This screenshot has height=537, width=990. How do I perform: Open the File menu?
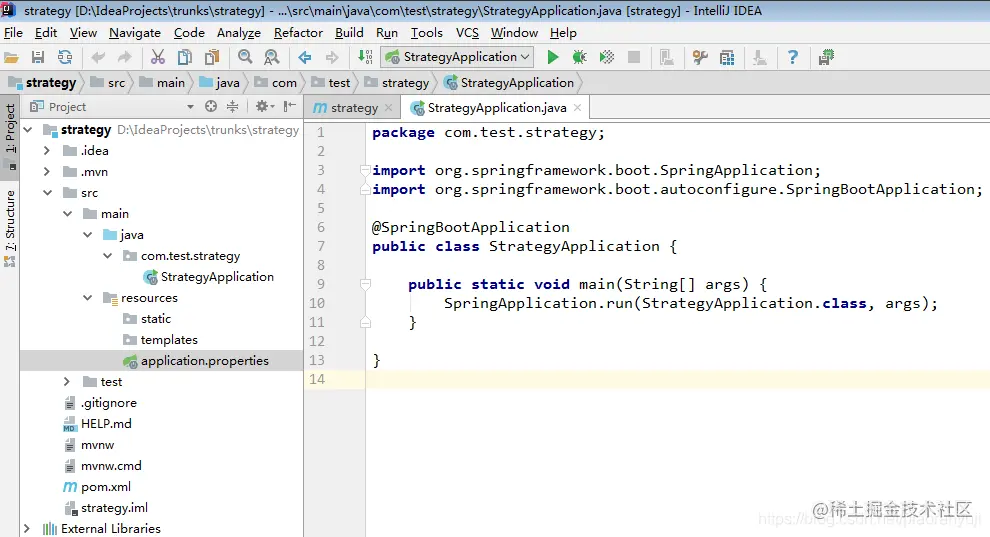[x=13, y=33]
